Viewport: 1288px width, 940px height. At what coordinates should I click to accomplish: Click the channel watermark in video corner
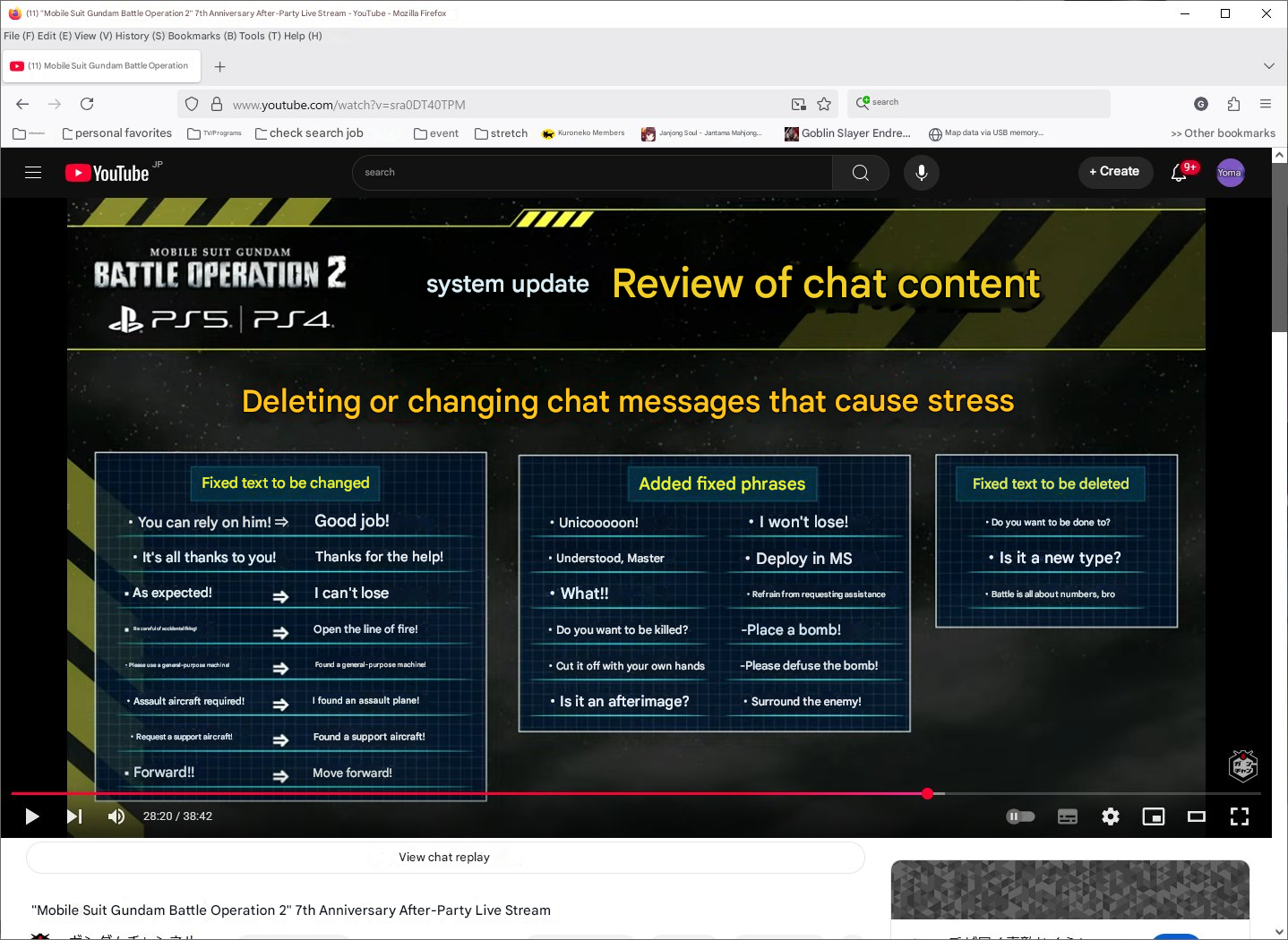click(1243, 765)
